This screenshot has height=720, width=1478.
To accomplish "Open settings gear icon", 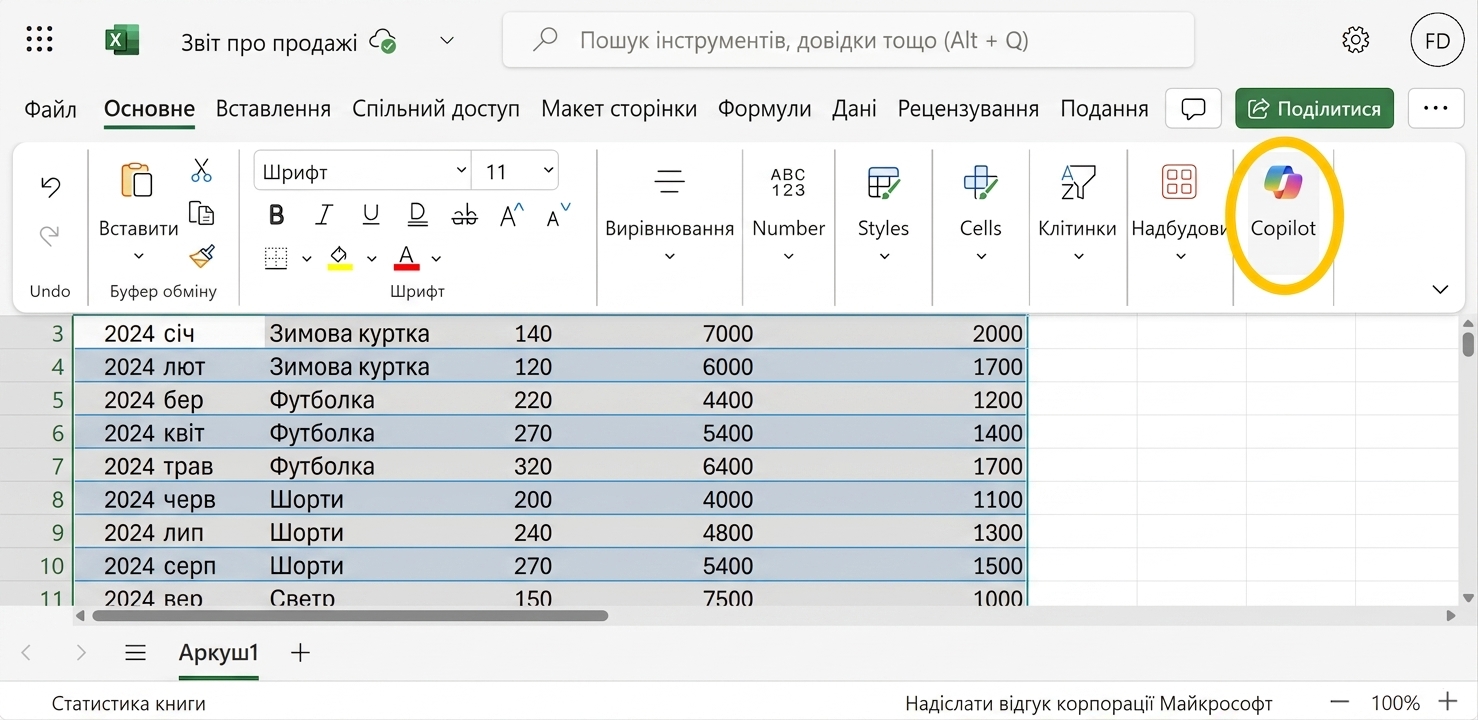I will pyautogui.click(x=1355, y=40).
